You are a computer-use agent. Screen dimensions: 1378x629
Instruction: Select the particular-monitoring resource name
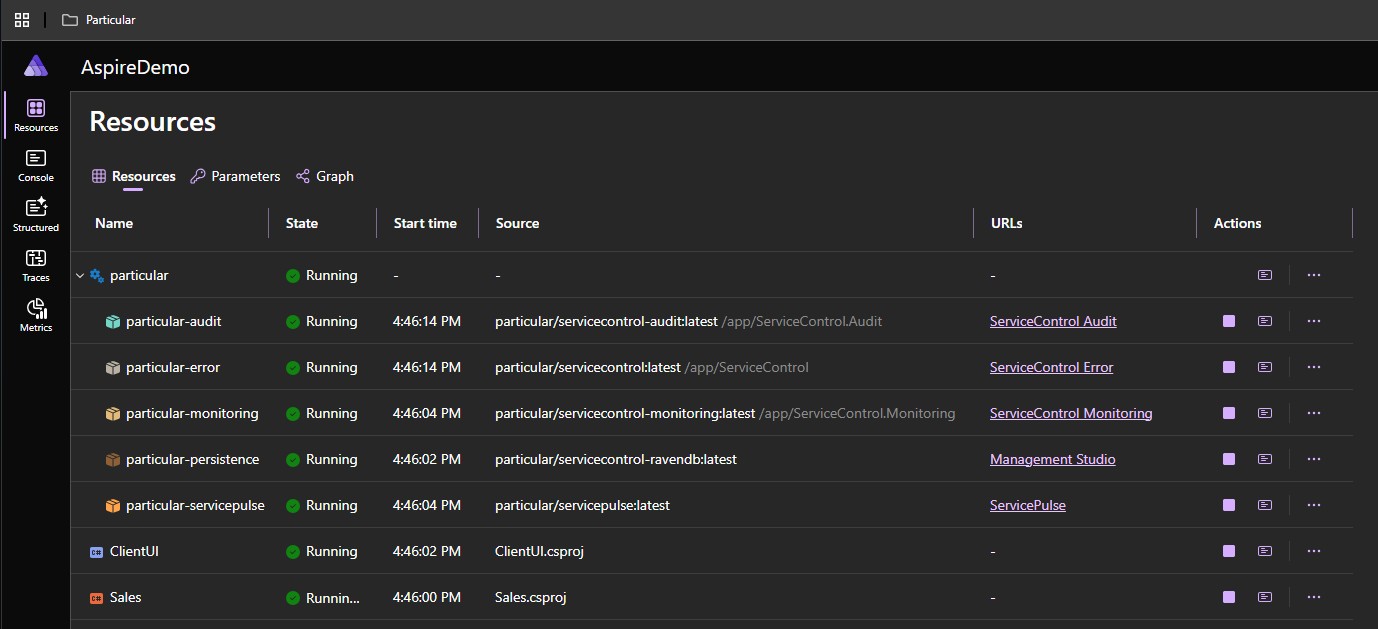[192, 413]
